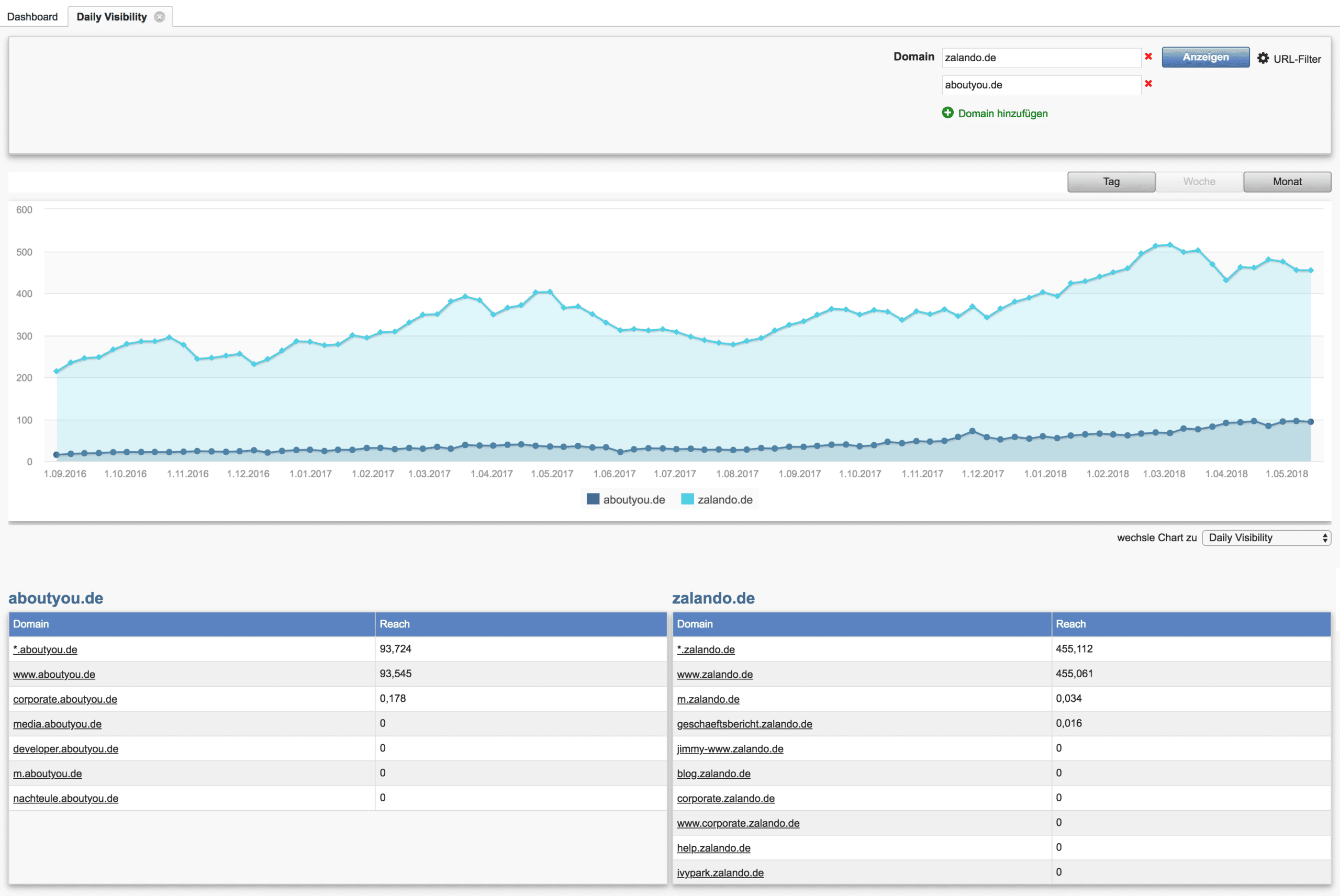Switch to the Dashboard tab
This screenshot has width=1340, height=896.
[32, 17]
